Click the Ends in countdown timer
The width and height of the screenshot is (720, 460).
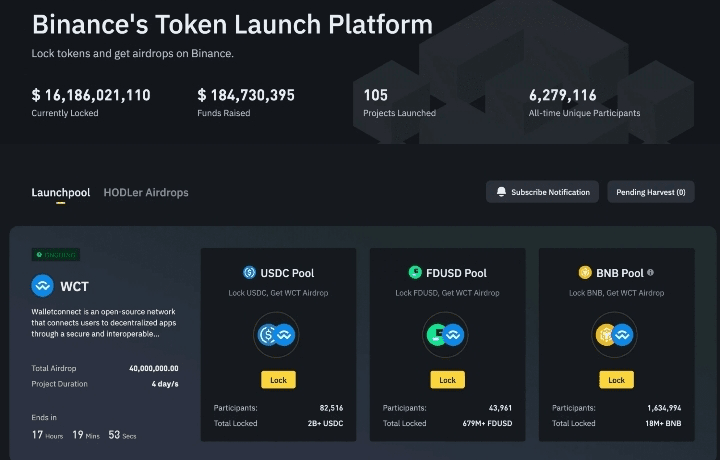84,435
